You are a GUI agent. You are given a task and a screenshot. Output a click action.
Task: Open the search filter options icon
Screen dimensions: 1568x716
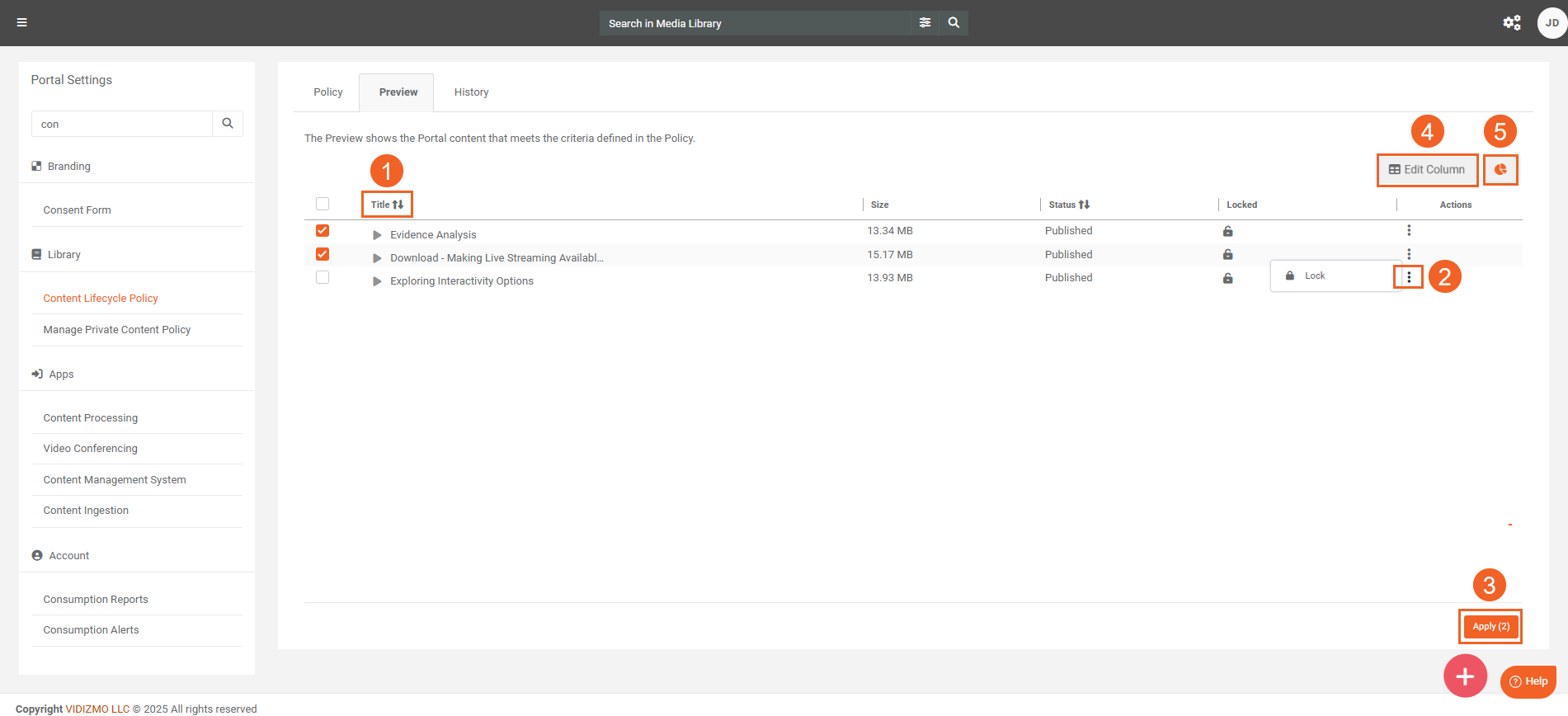click(925, 23)
